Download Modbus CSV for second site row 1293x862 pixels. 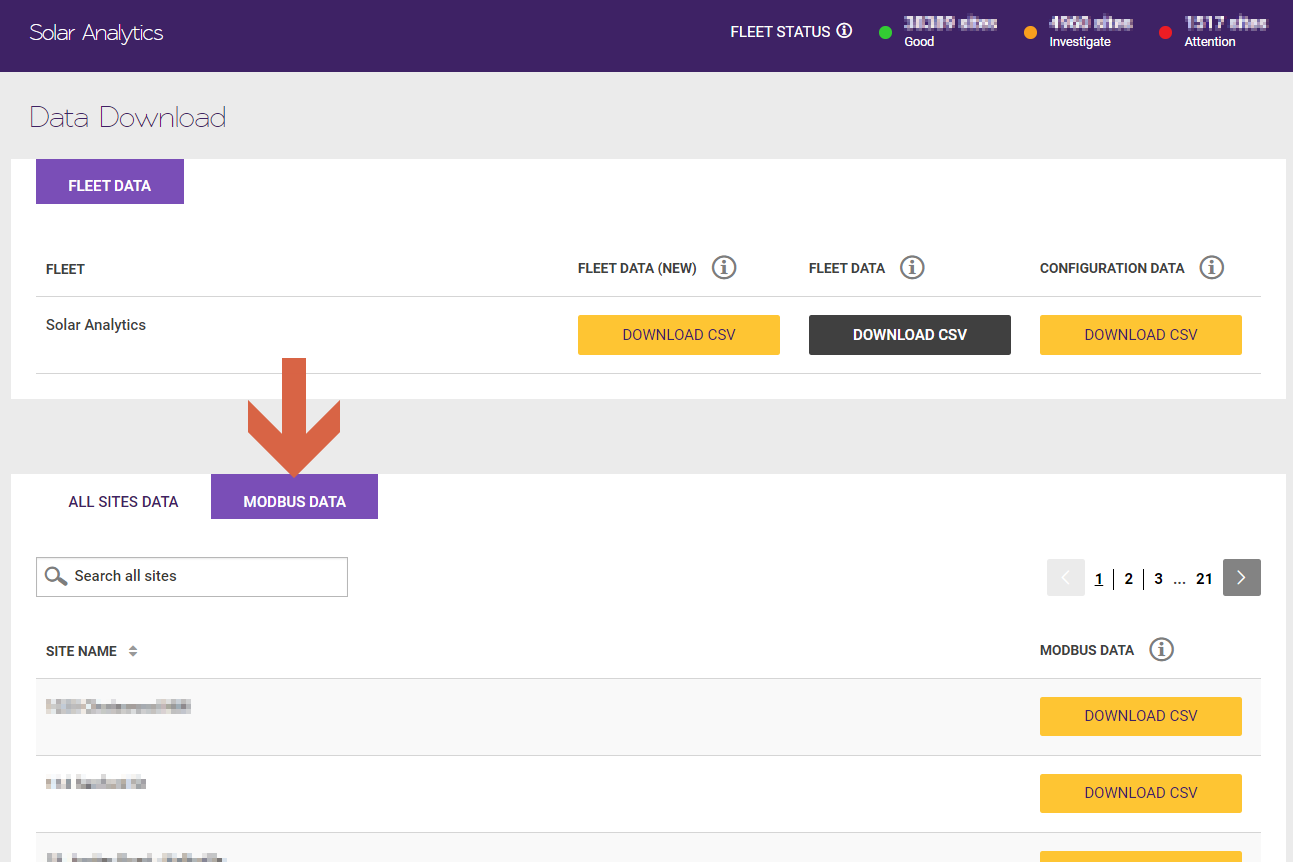click(1140, 793)
